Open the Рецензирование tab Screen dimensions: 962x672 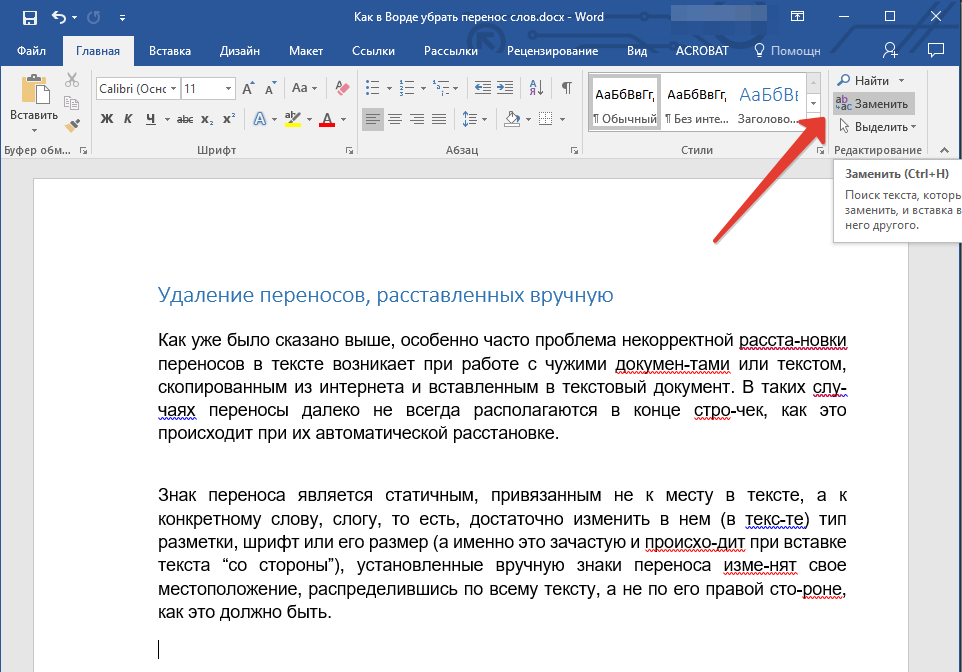point(551,50)
